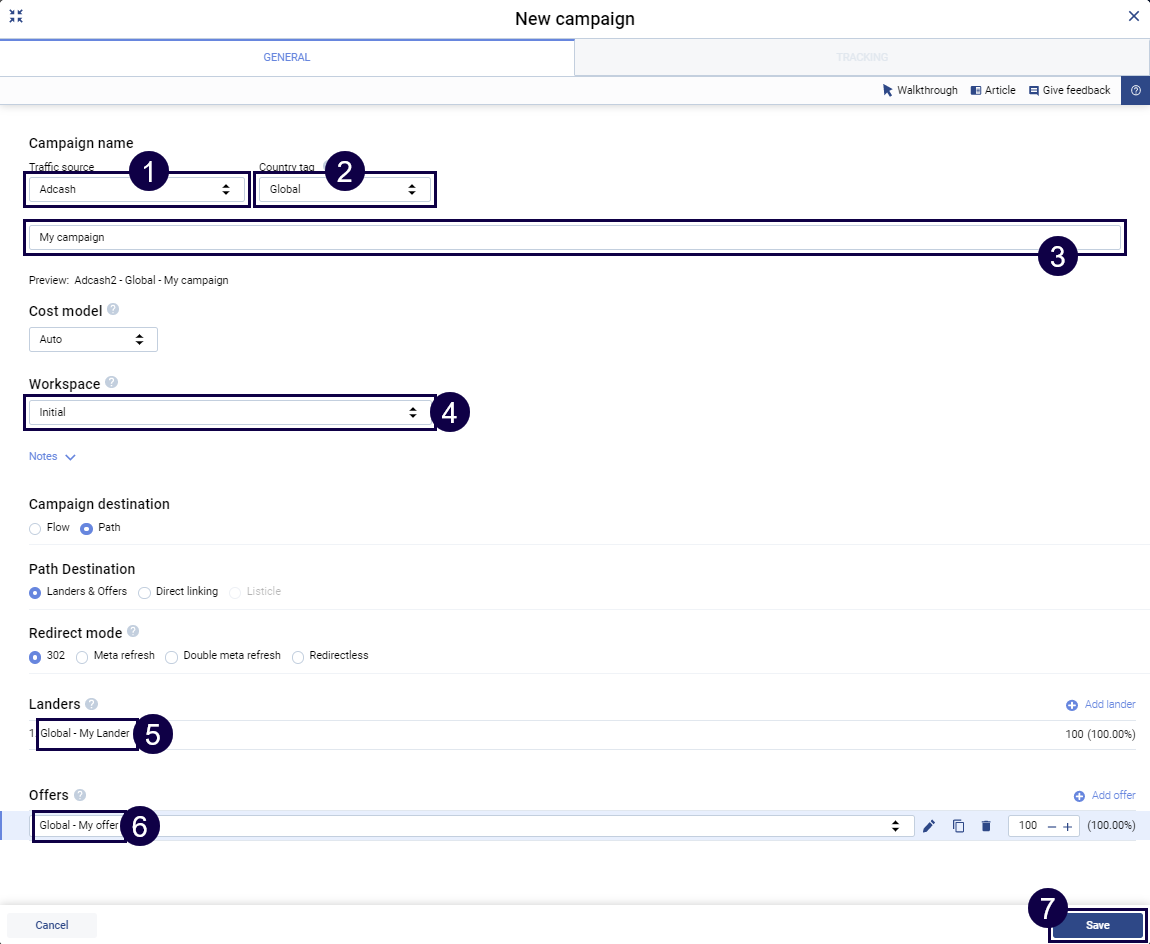Duplicate the offer using copy icon

tap(958, 826)
